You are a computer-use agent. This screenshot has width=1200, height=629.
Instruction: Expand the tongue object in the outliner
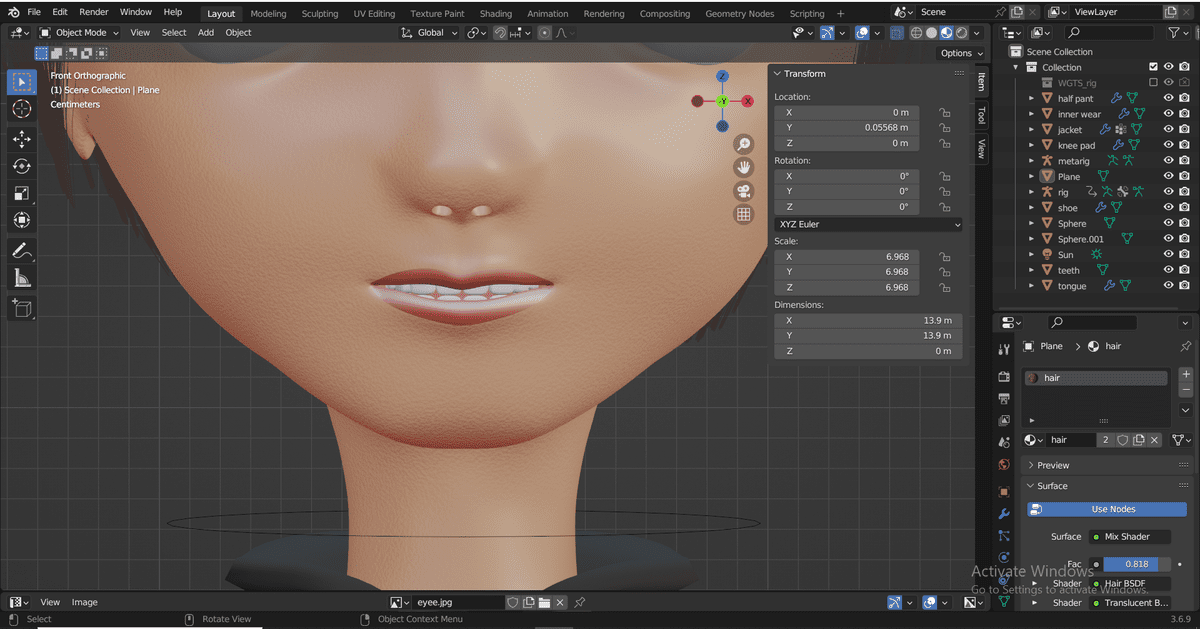(1031, 285)
